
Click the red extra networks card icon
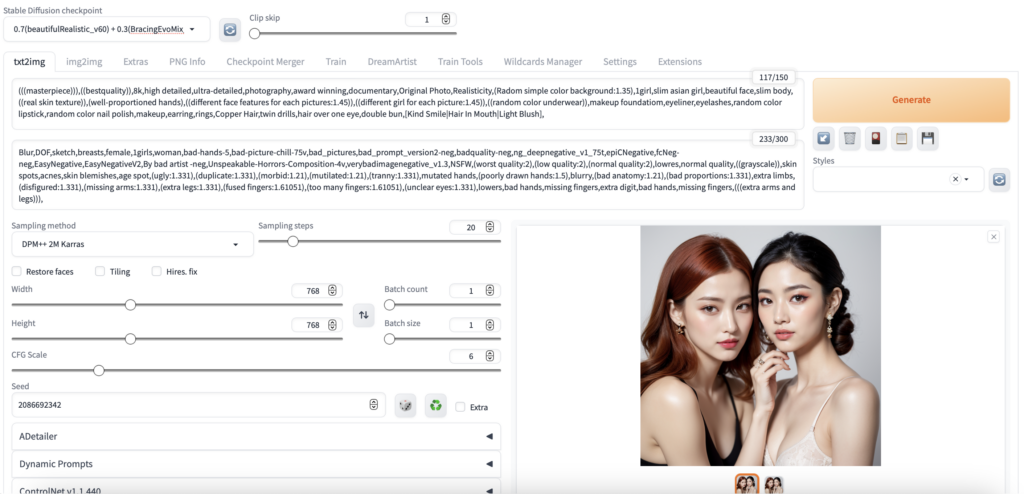875,138
